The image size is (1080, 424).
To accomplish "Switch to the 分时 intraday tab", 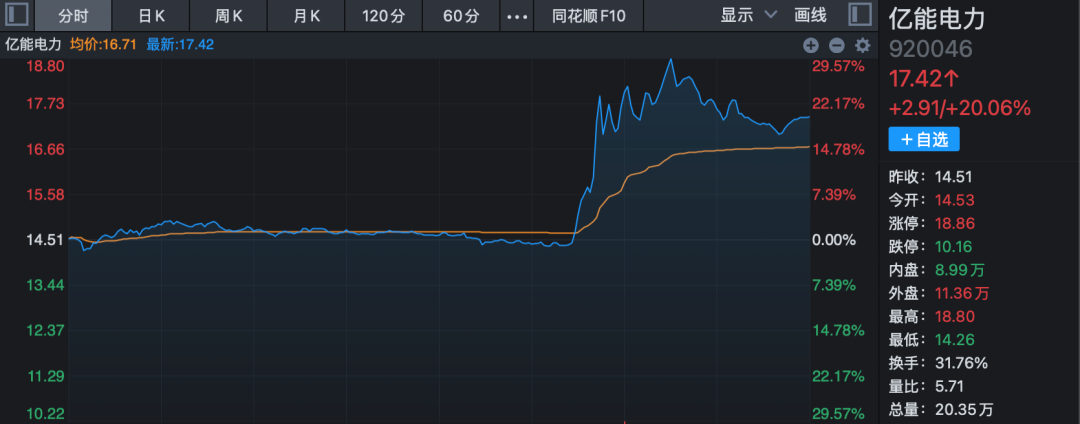I will pos(73,16).
